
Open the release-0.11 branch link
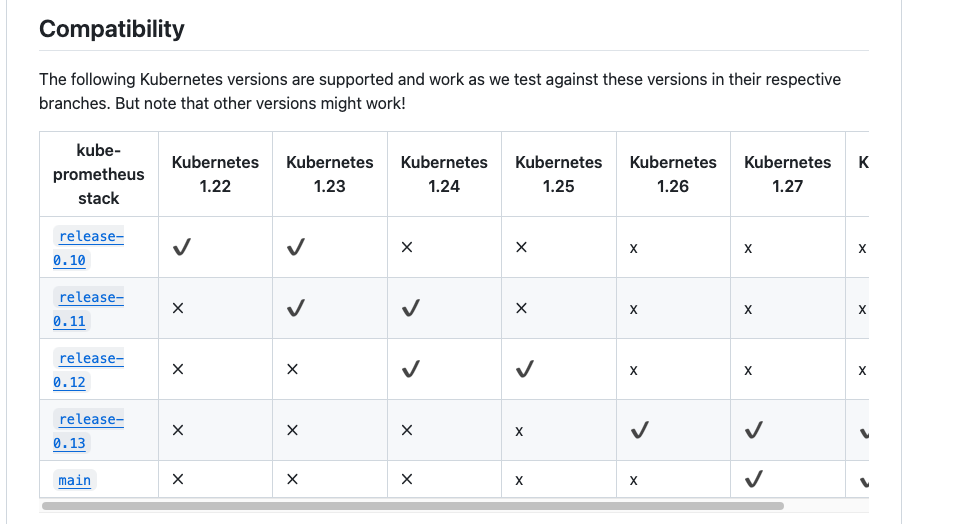click(x=89, y=309)
